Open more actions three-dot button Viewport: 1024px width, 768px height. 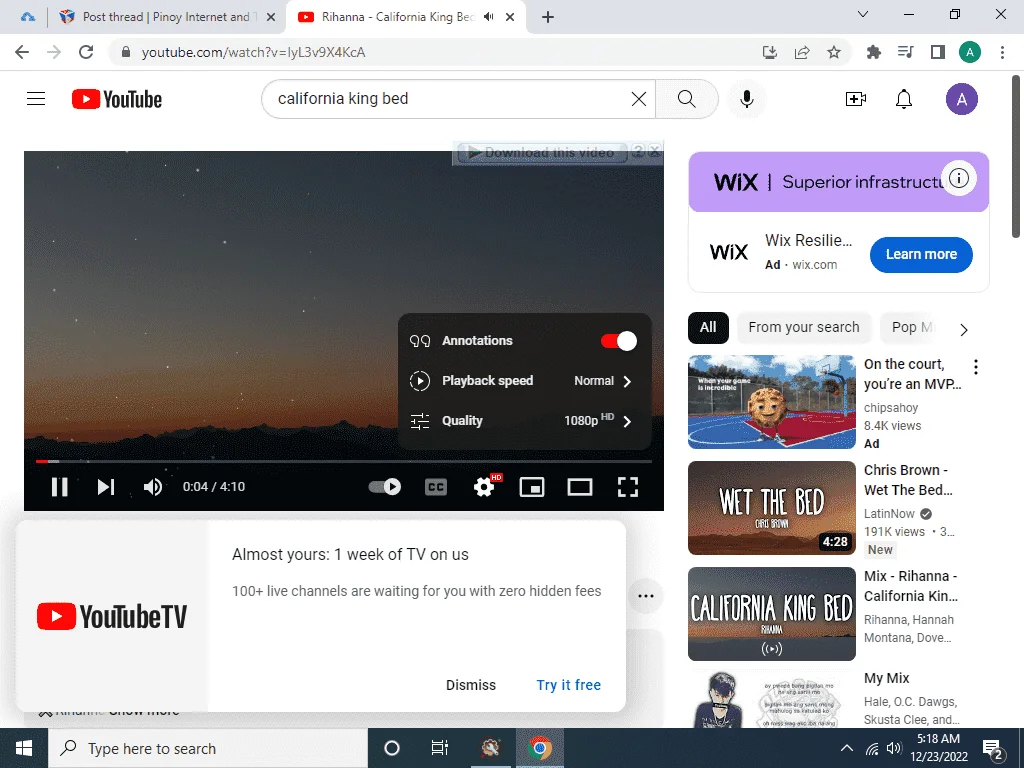646,596
